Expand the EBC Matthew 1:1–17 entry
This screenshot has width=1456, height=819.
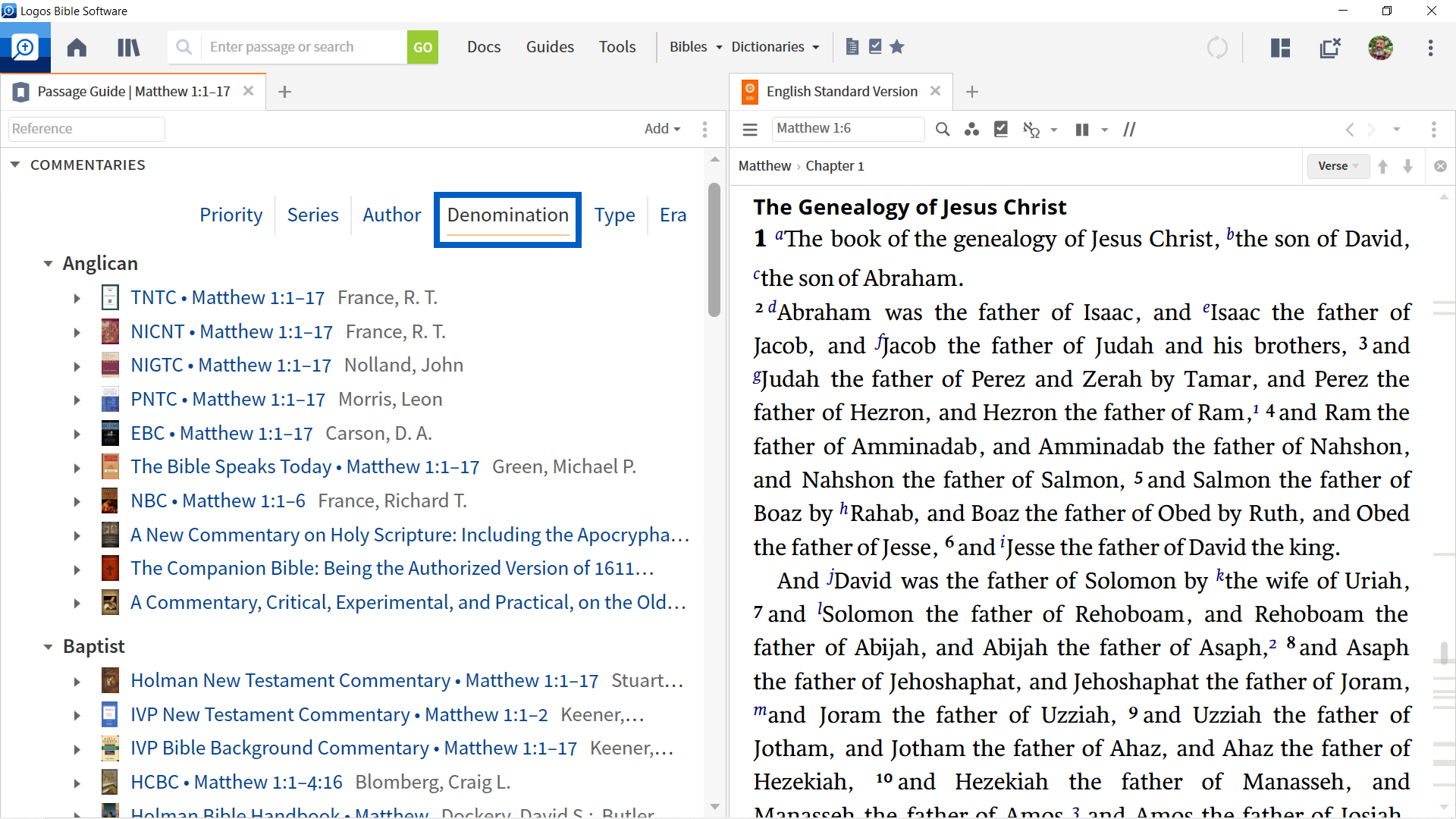[77, 434]
